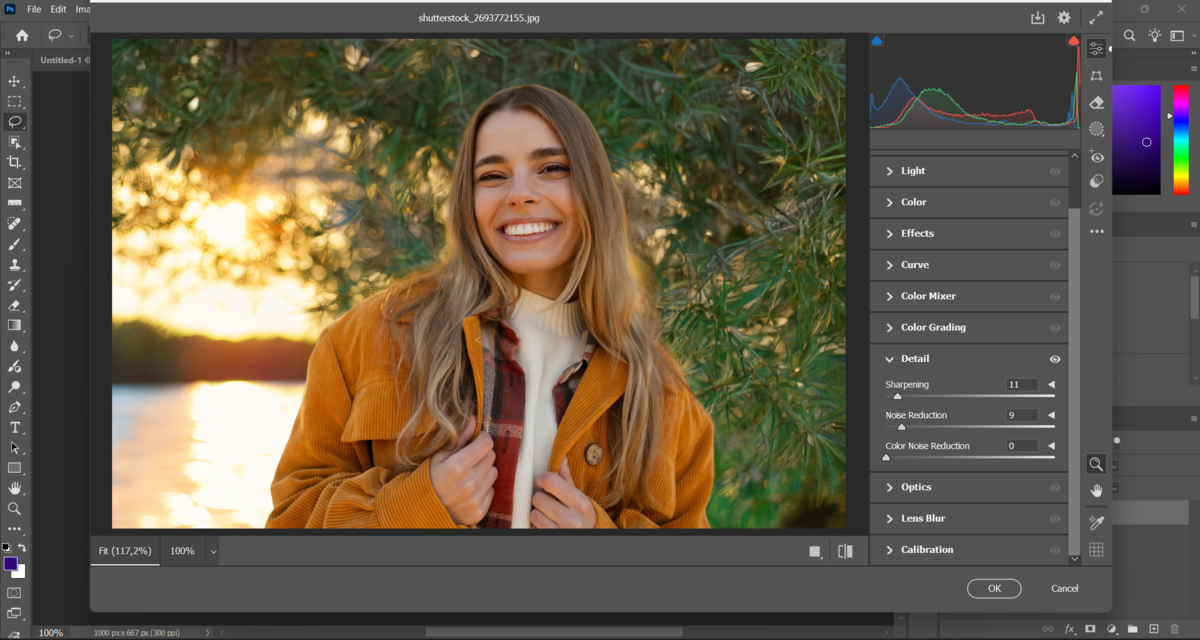
Task: Open the Camera Raw Presets icon
Action: point(1096,182)
